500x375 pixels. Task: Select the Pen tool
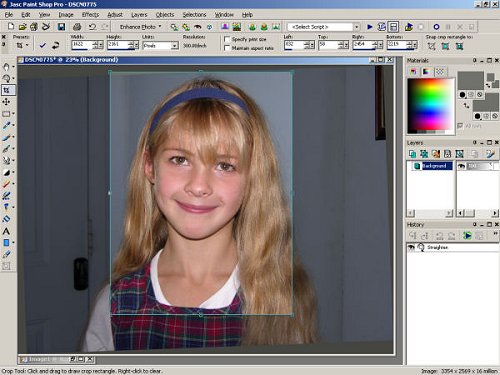pyautogui.click(x=6, y=254)
